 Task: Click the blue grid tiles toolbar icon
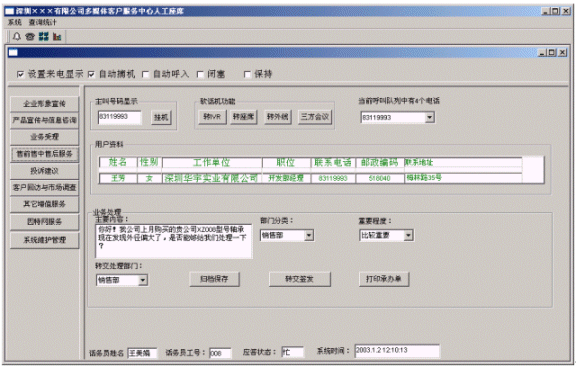click(44, 36)
